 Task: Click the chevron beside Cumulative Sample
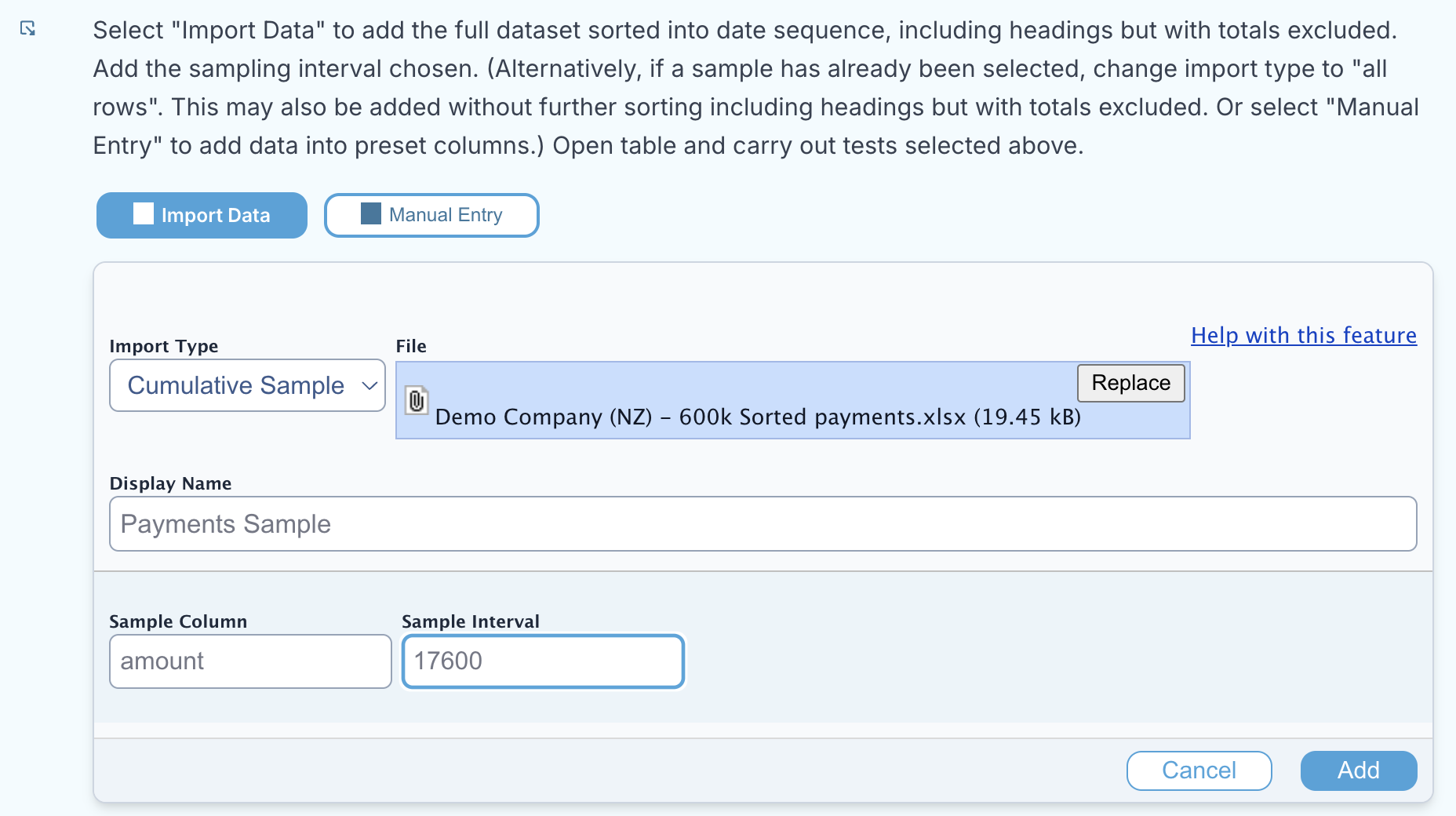pos(369,385)
